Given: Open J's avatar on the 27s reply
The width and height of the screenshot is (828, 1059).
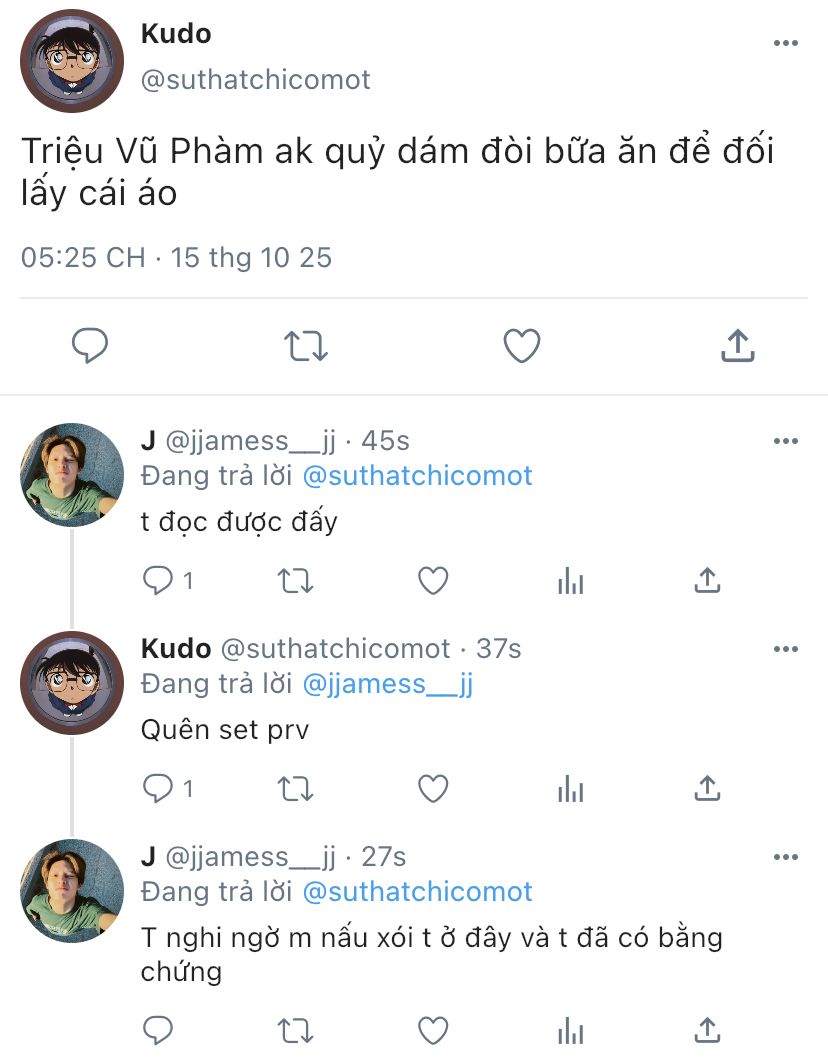Looking at the screenshot, I should pos(72,891).
